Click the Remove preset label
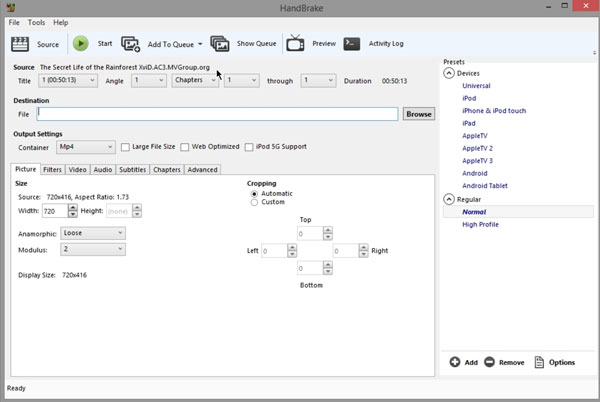 pyautogui.click(x=512, y=362)
